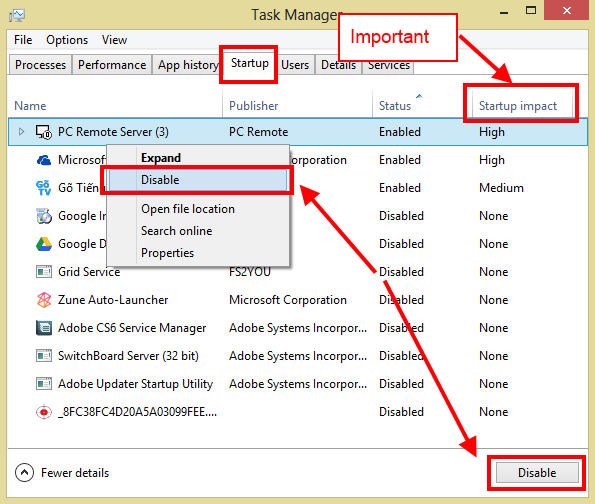Click the Google Drive triangle icon
Viewport: 595px width, 504px height.
point(44,244)
